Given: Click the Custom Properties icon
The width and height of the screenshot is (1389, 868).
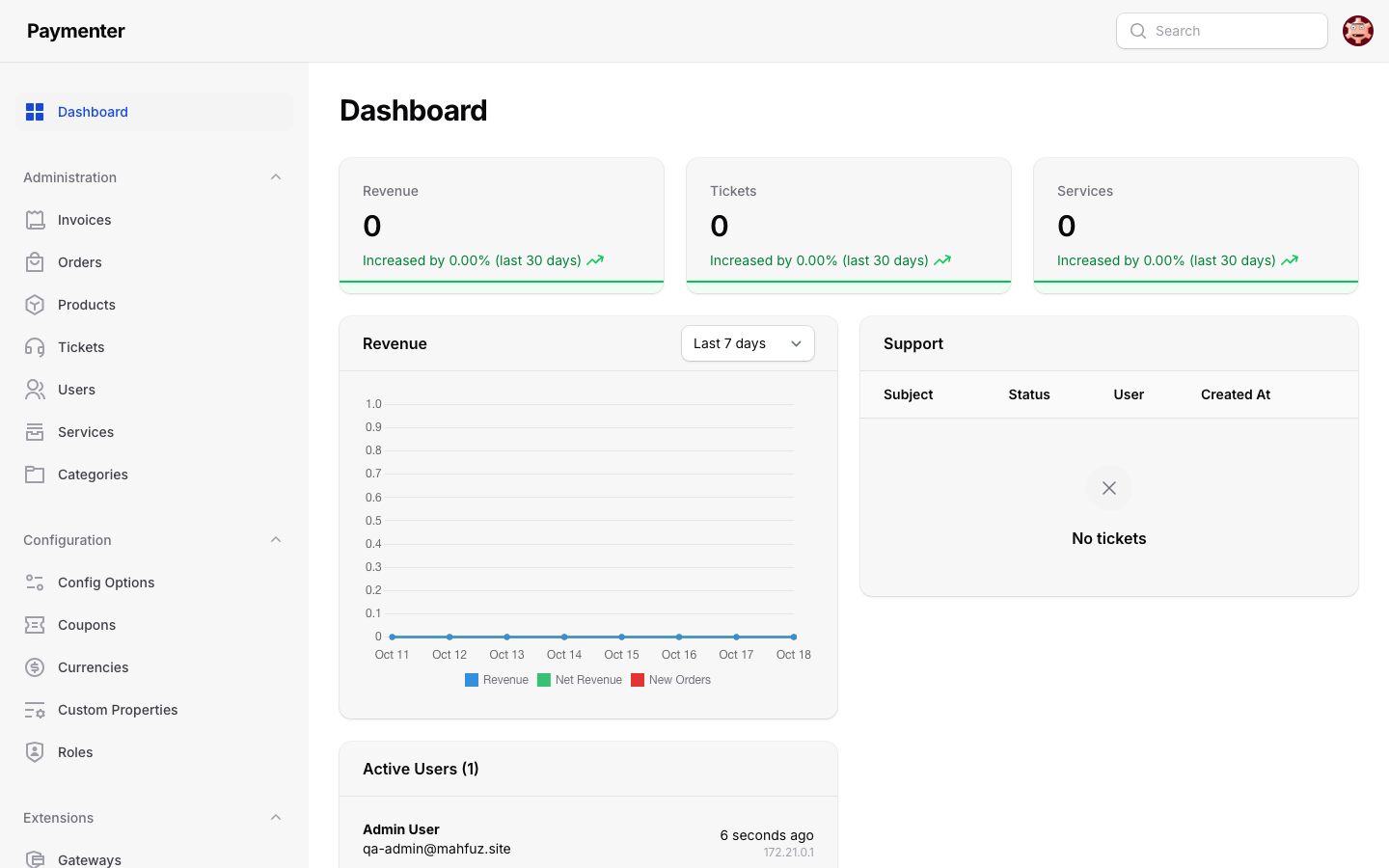Looking at the screenshot, I should 35,710.
